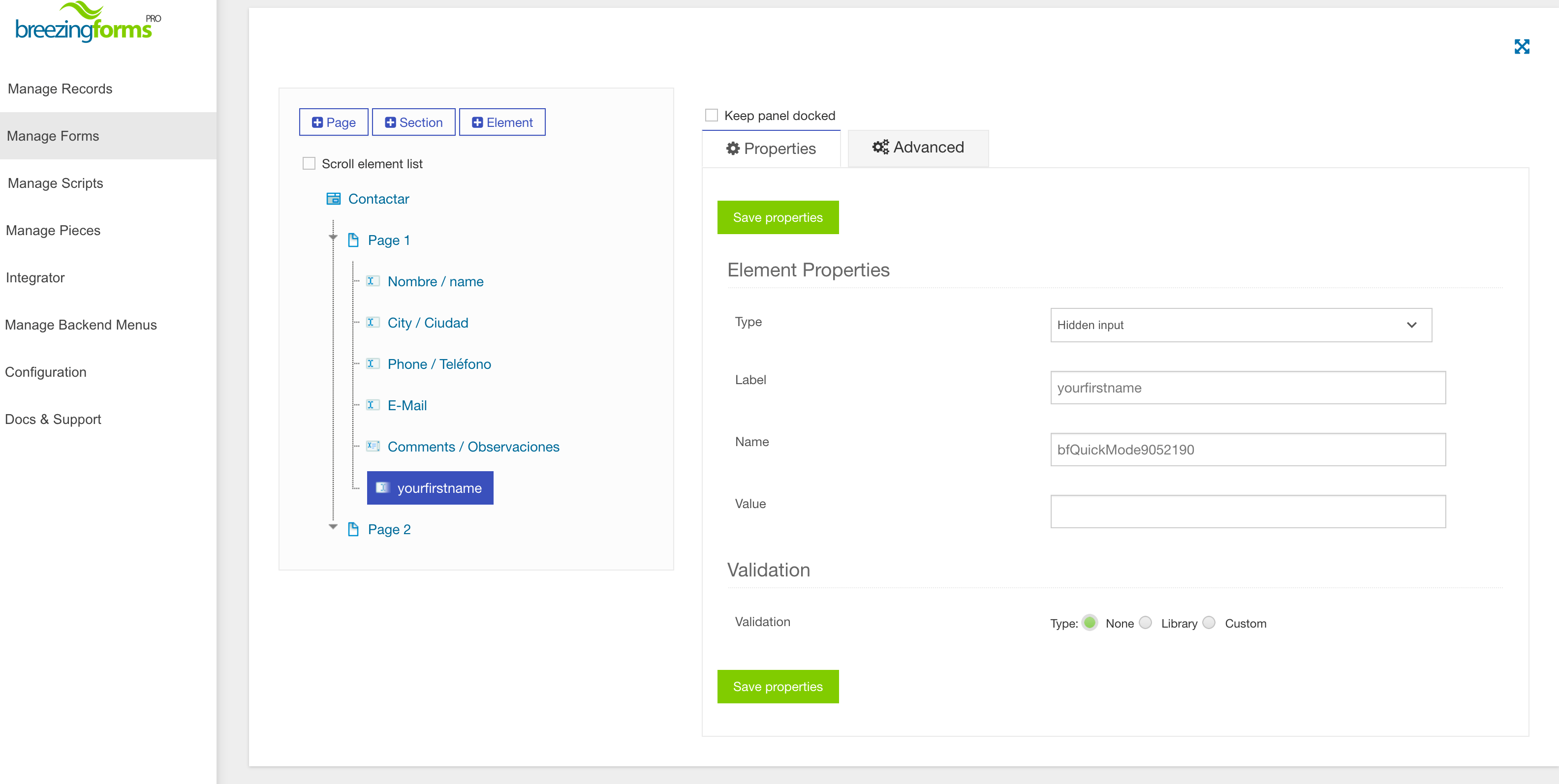Click the BreezingForms PRO logo
Image resolution: width=1559 pixels, height=784 pixels.
pos(88,23)
